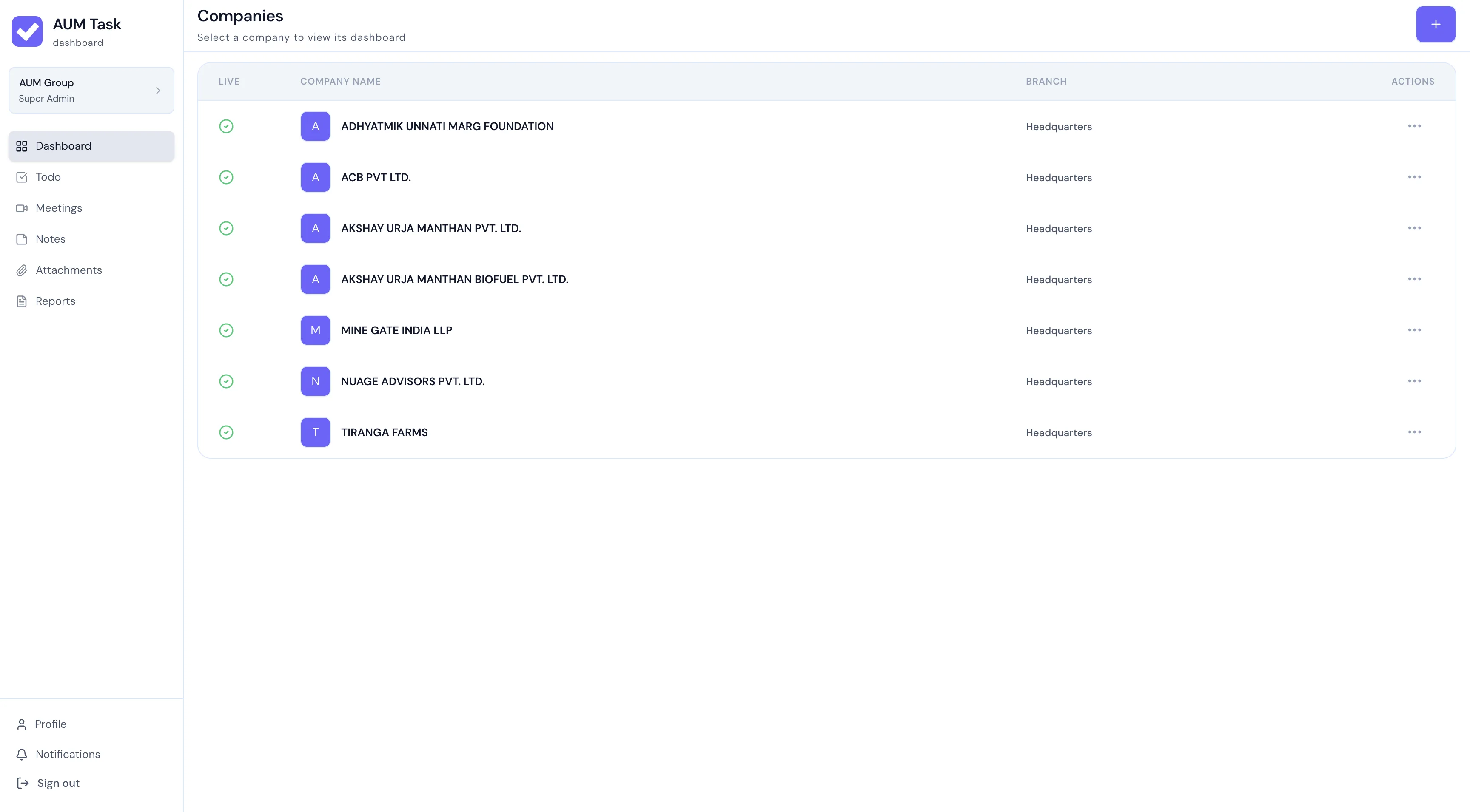Select company AKSHAY URJA MANTHAN PVT. LTD.

coord(431,229)
